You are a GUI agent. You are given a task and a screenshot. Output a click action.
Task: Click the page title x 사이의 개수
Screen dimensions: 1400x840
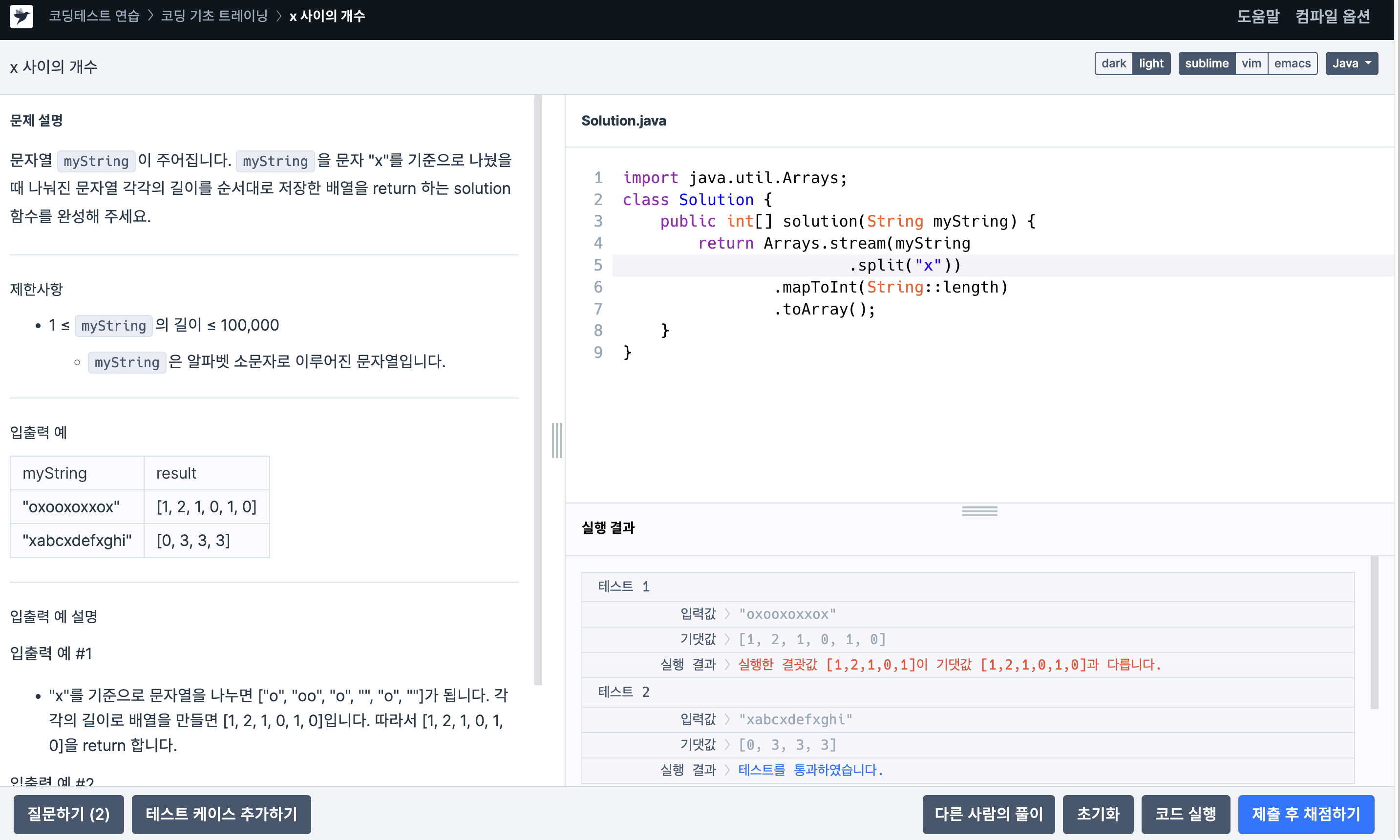[x=53, y=67]
